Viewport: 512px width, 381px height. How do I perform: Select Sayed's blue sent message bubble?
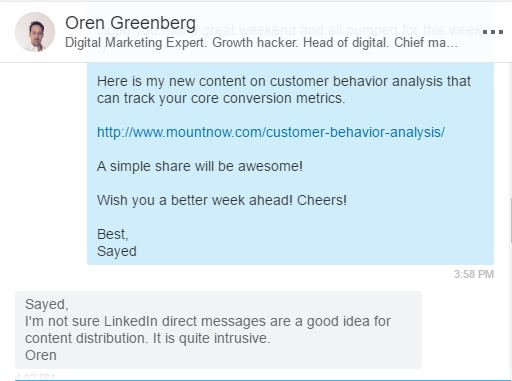tap(290, 163)
